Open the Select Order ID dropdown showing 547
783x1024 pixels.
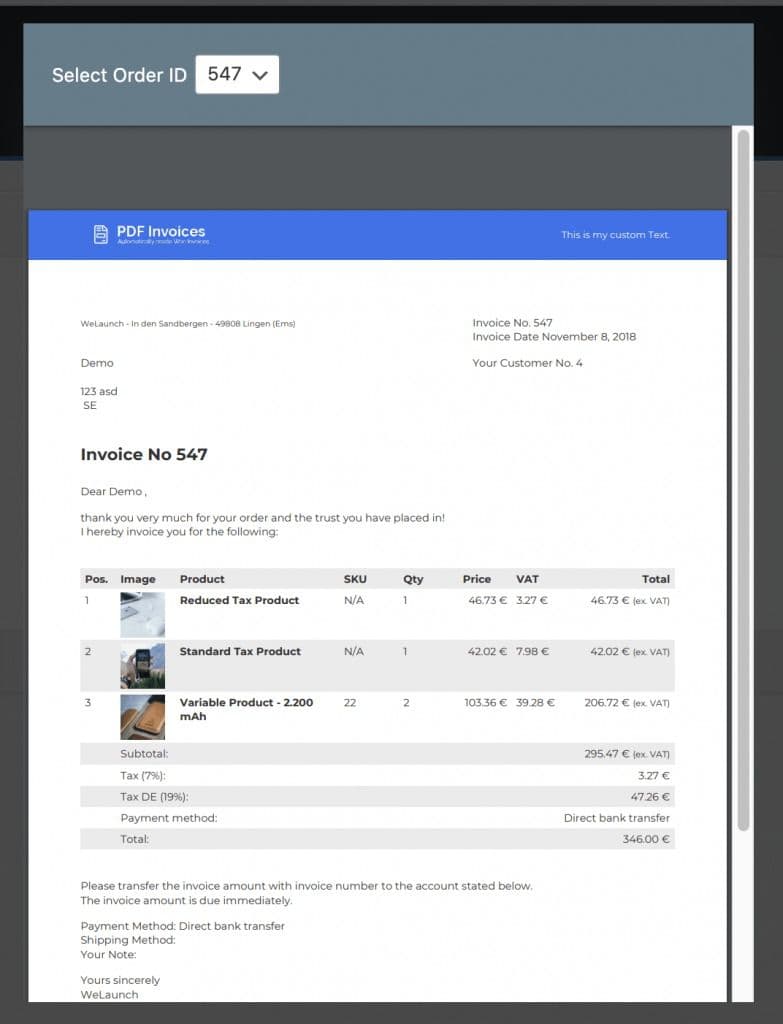[237, 74]
